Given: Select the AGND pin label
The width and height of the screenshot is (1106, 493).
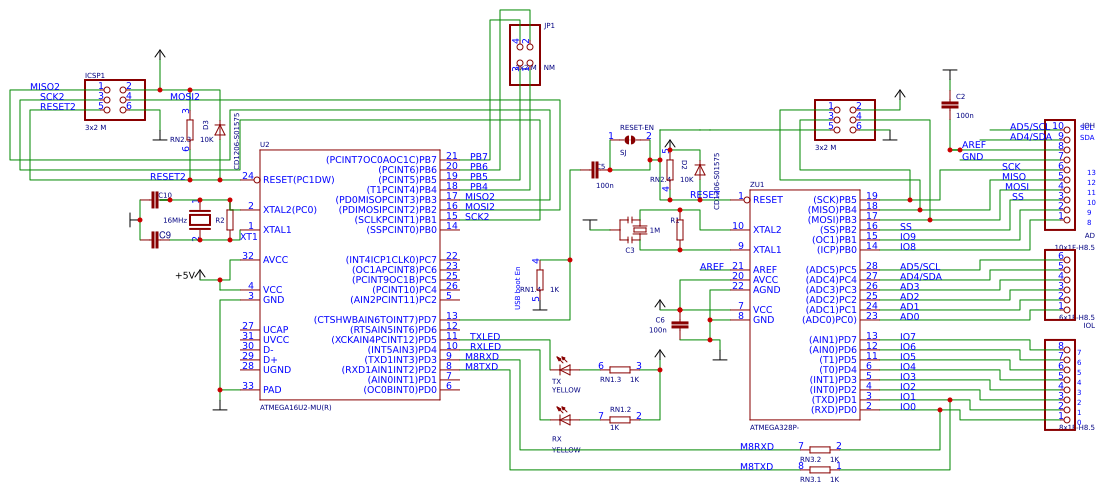Looking at the screenshot, I should pos(766,289).
